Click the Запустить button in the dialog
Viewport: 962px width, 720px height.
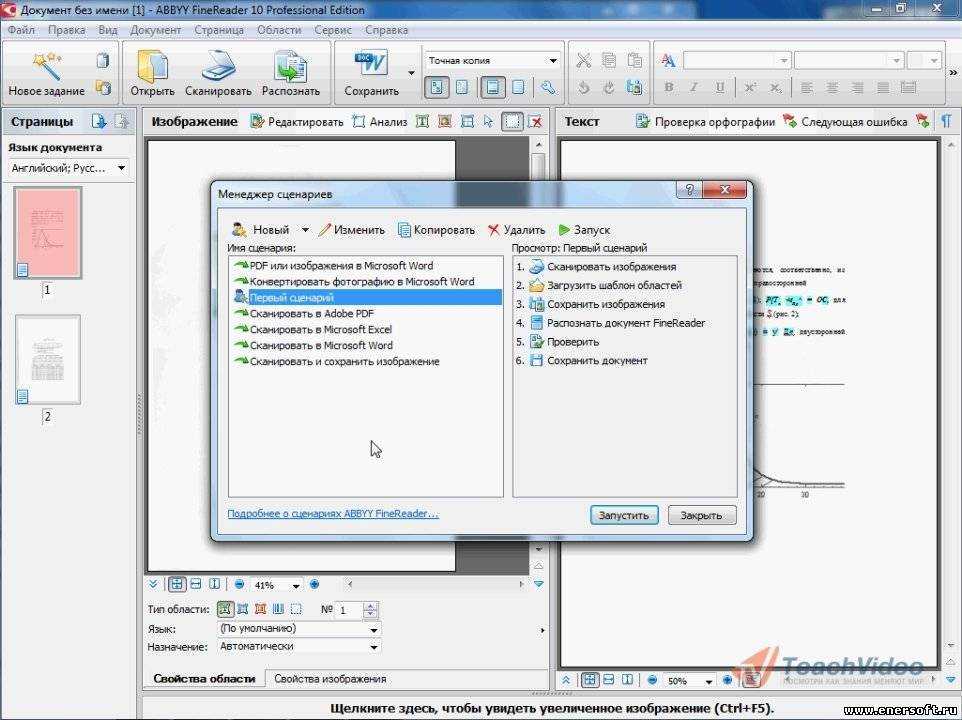(x=624, y=515)
